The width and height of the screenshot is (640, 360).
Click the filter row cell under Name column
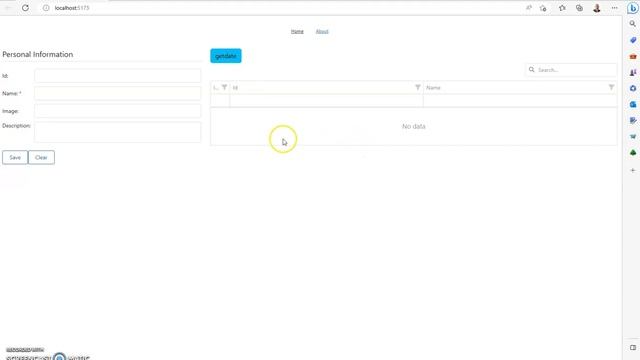pos(520,100)
